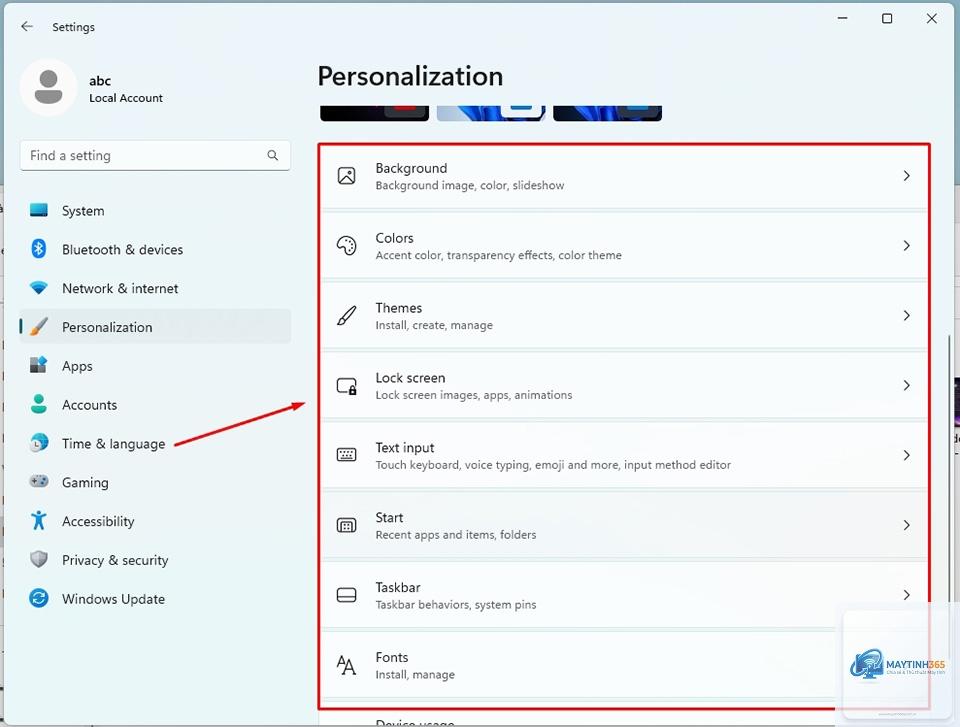Click the Text input keyboard icon
The width and height of the screenshot is (960, 727).
tap(347, 455)
